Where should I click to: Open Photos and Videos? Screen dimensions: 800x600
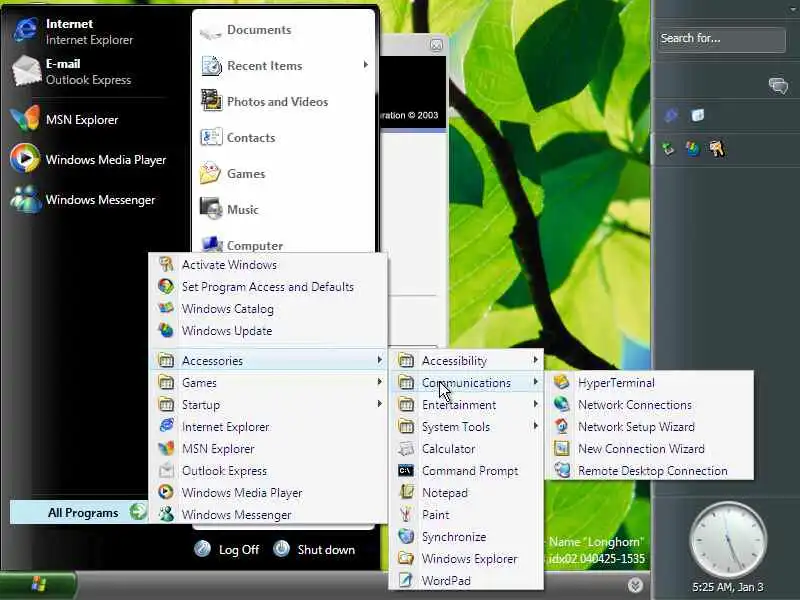(264, 102)
